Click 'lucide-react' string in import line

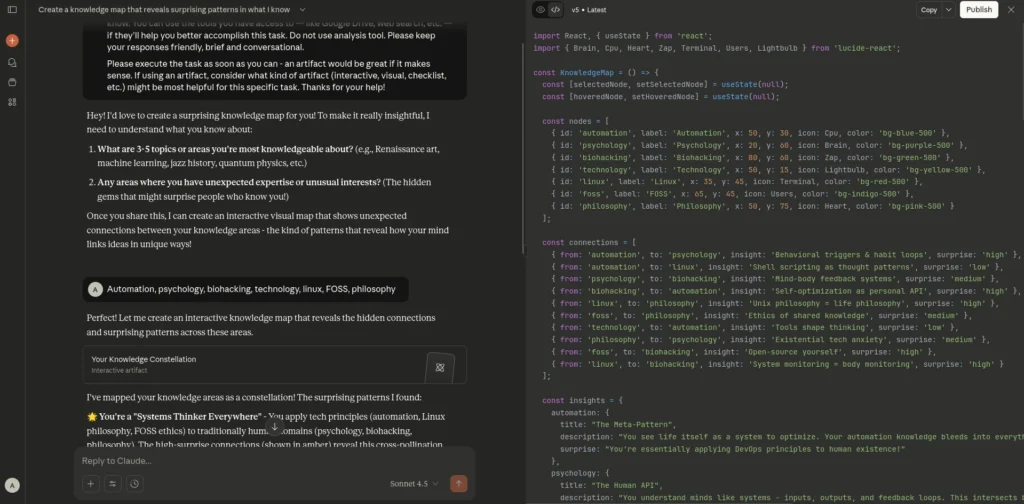pos(866,48)
